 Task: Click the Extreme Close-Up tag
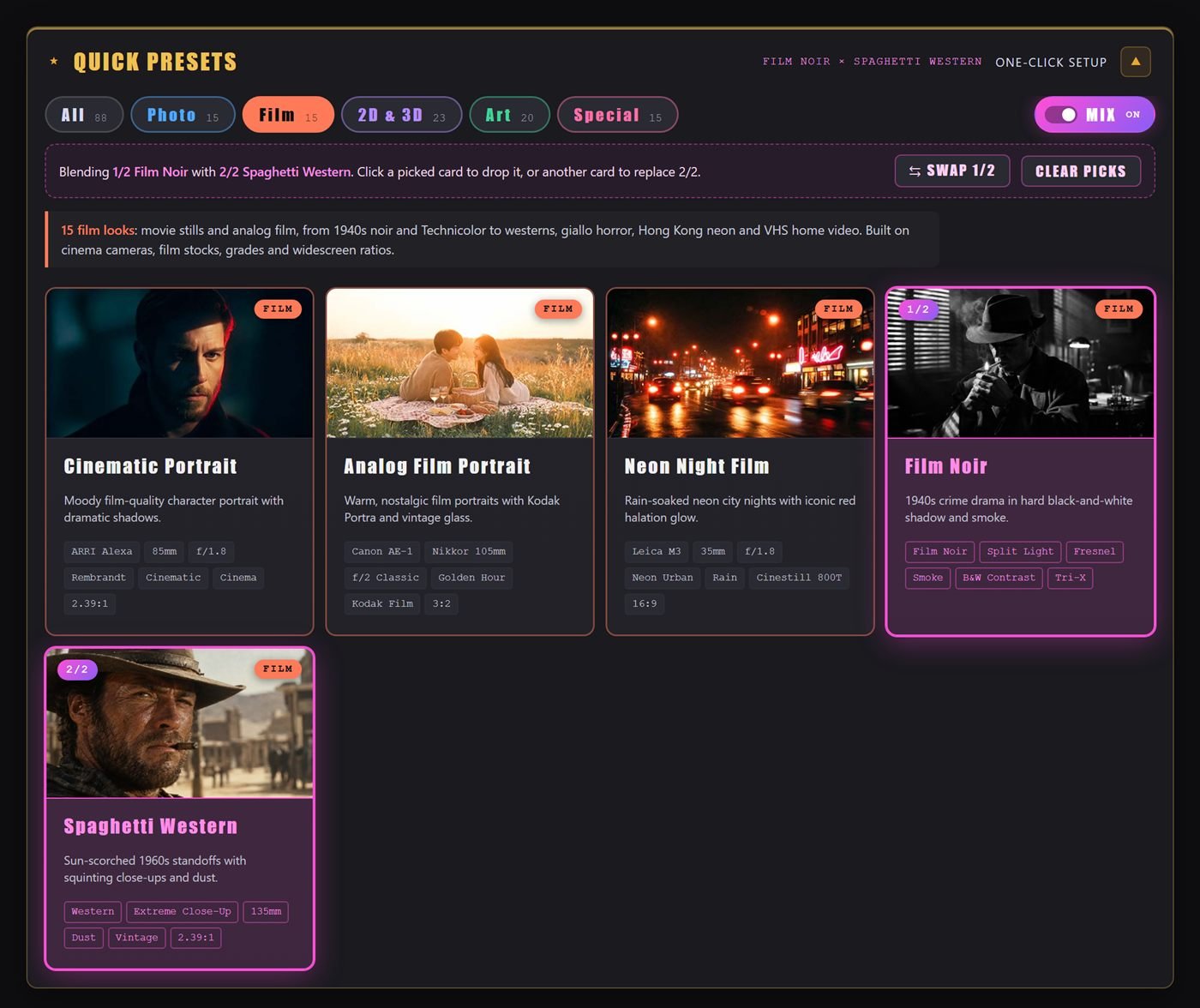pos(183,912)
